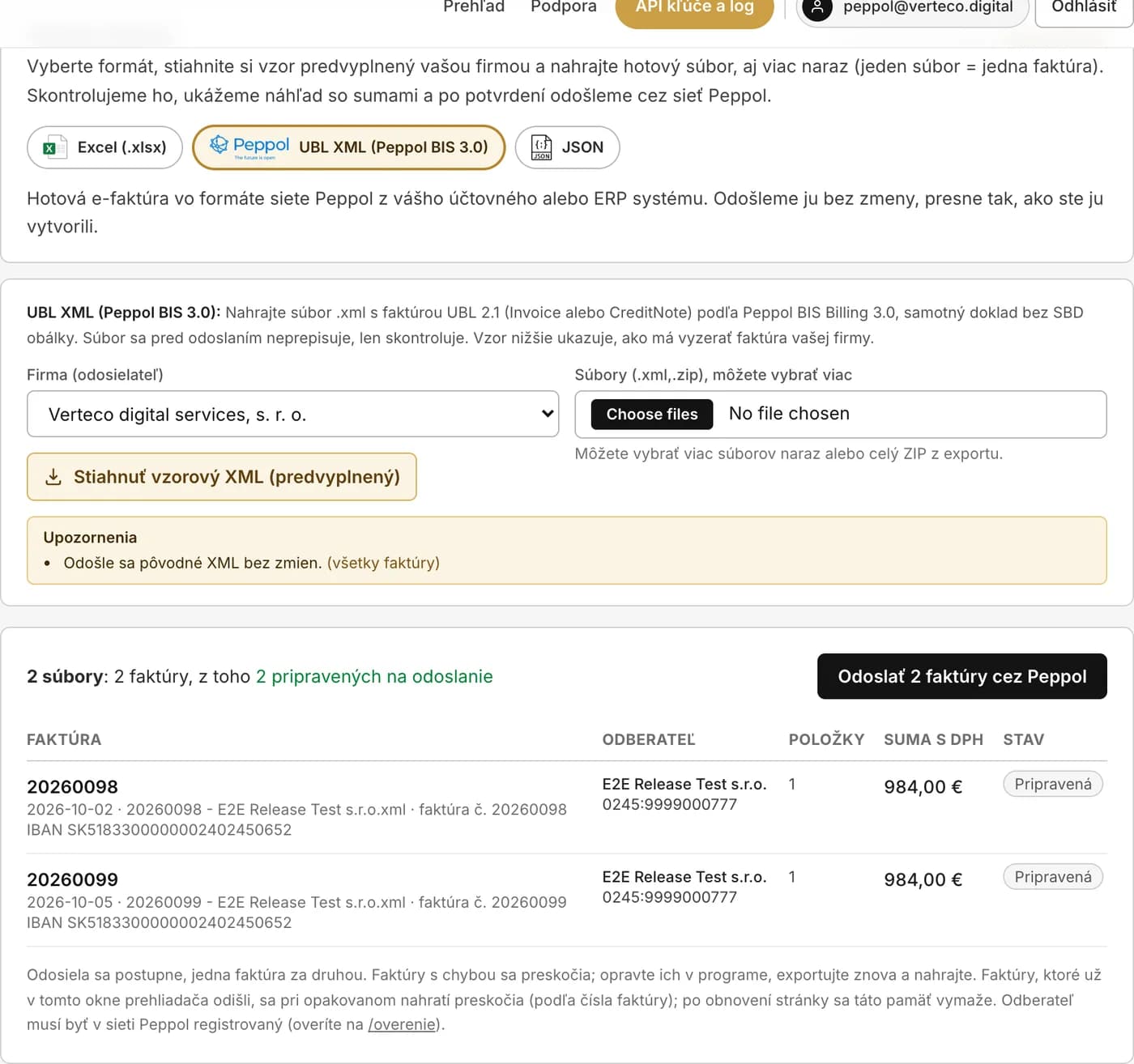Click the Odhlásiť button

(x=1084, y=8)
